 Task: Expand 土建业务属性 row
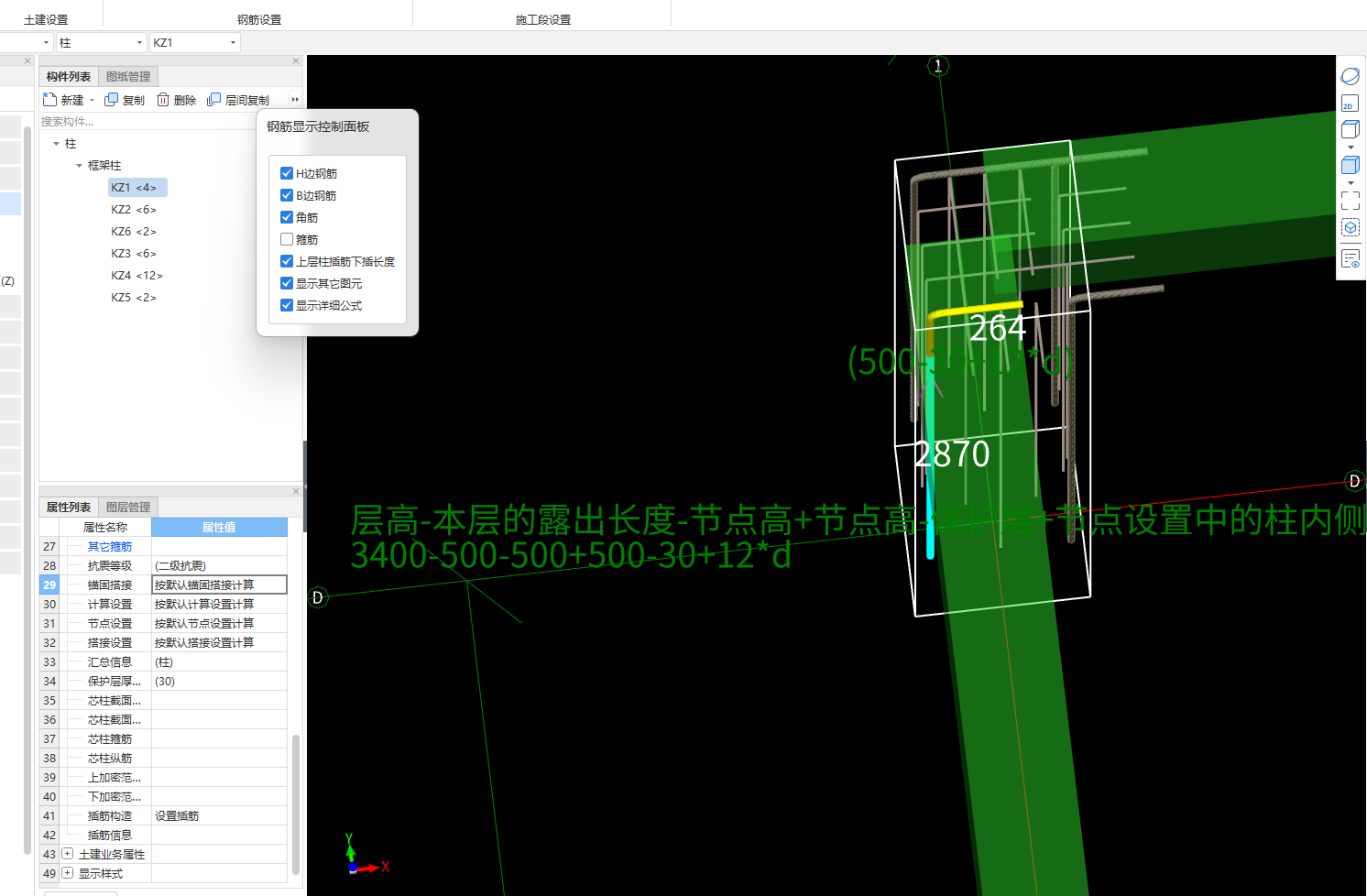coord(67,854)
